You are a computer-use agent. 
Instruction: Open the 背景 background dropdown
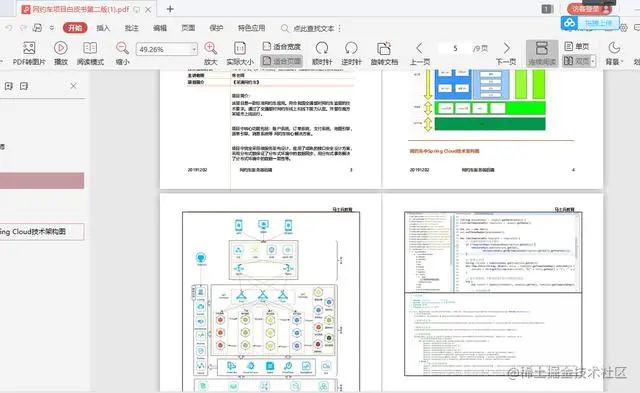[614, 53]
